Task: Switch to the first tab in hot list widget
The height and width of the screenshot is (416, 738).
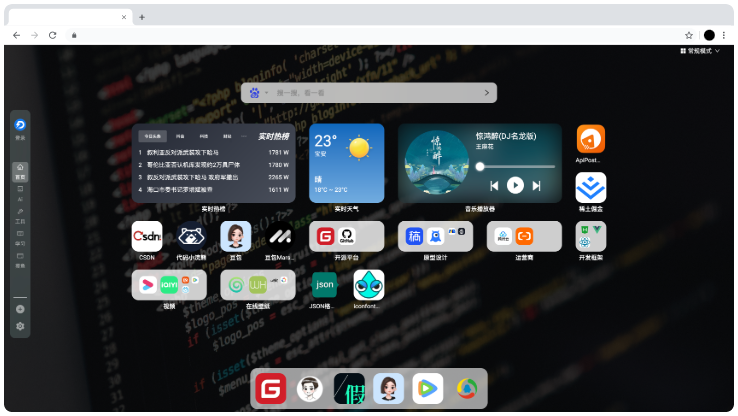Action: (x=151, y=135)
